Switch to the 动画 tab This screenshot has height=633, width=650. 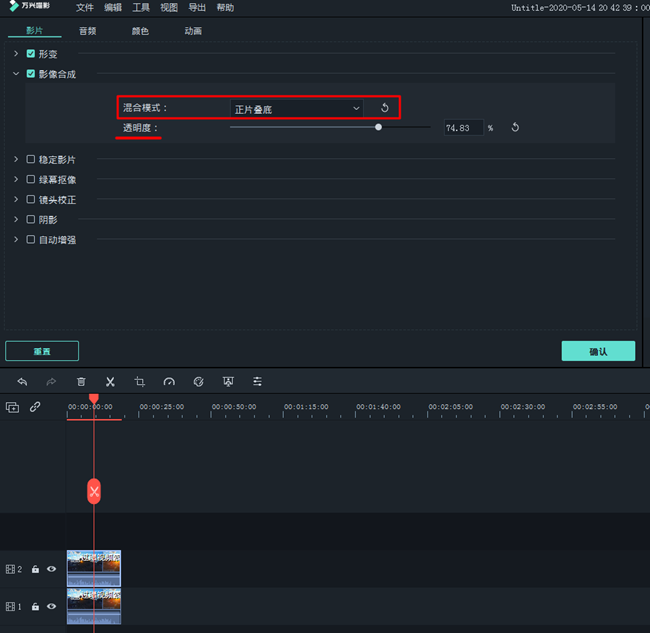[193, 31]
